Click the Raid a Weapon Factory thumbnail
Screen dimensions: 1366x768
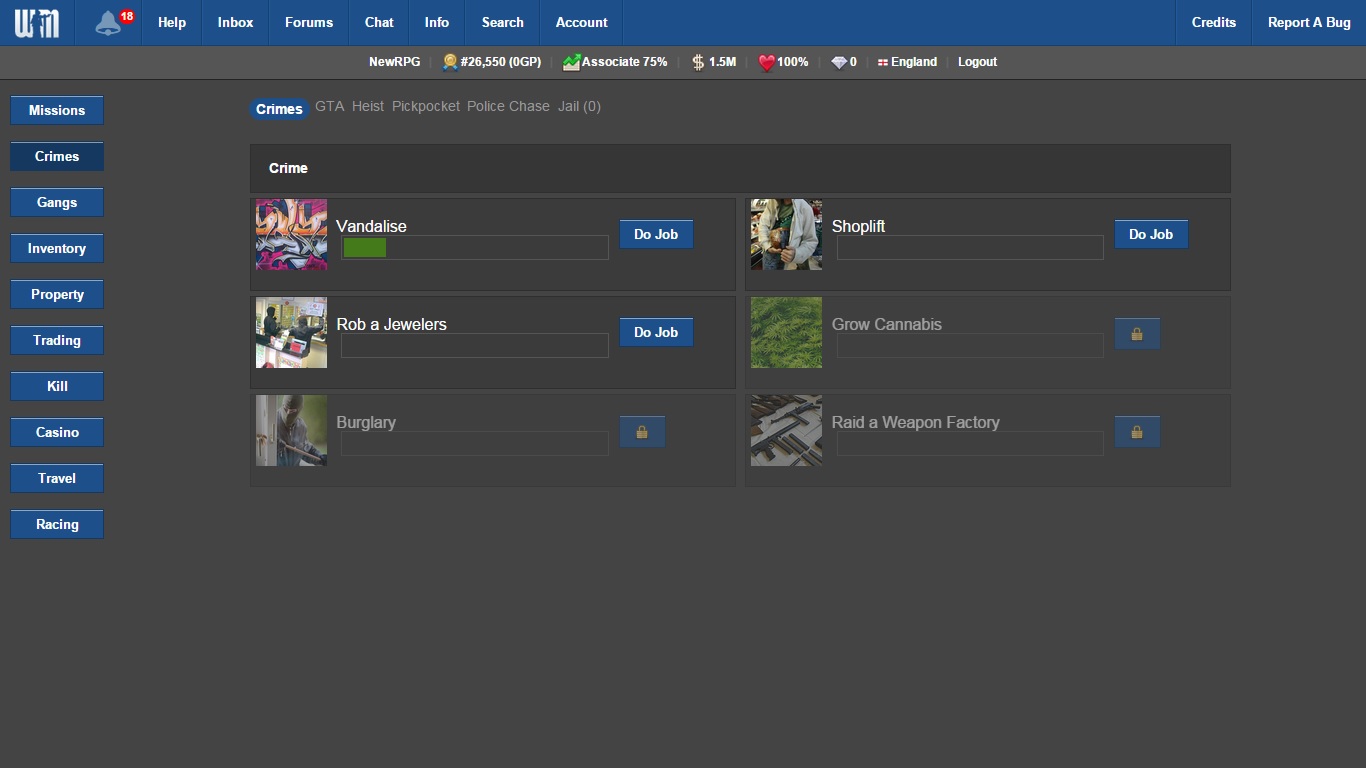coord(786,430)
